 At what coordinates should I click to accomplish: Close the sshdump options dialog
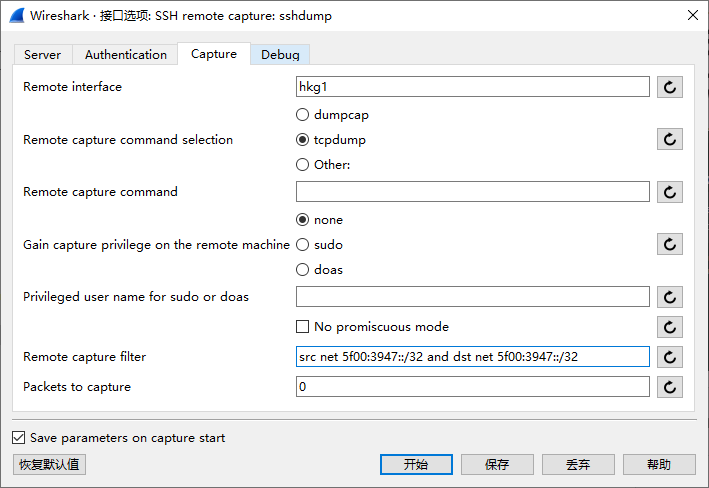692,15
